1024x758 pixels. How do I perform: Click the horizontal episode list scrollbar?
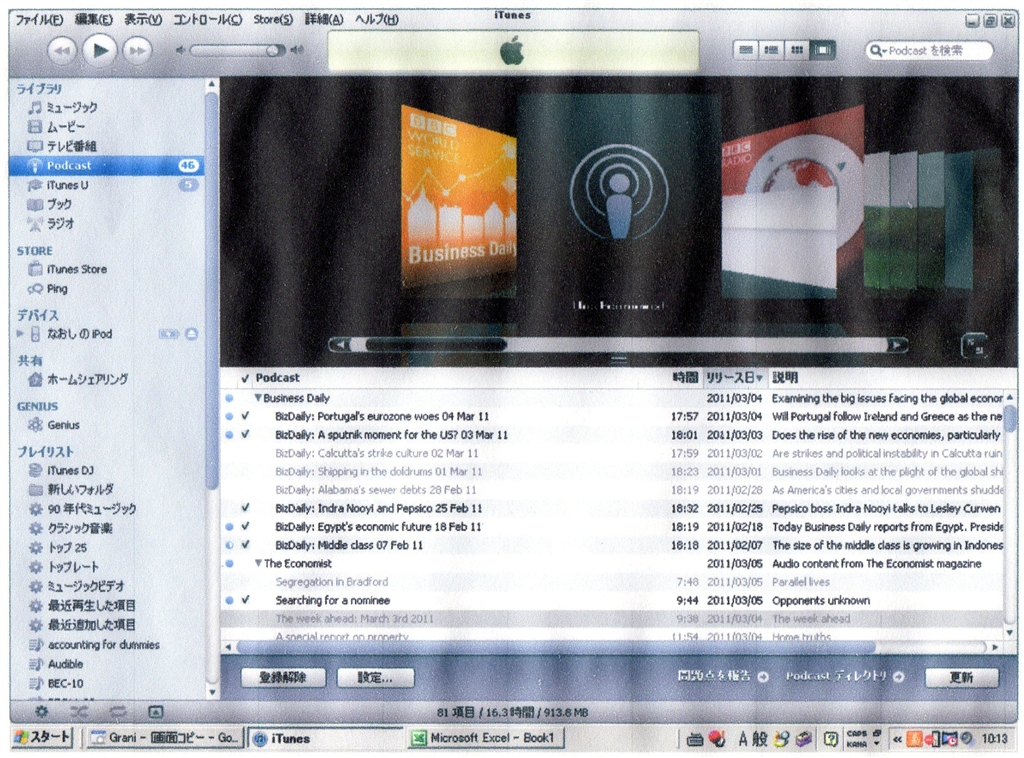point(555,646)
